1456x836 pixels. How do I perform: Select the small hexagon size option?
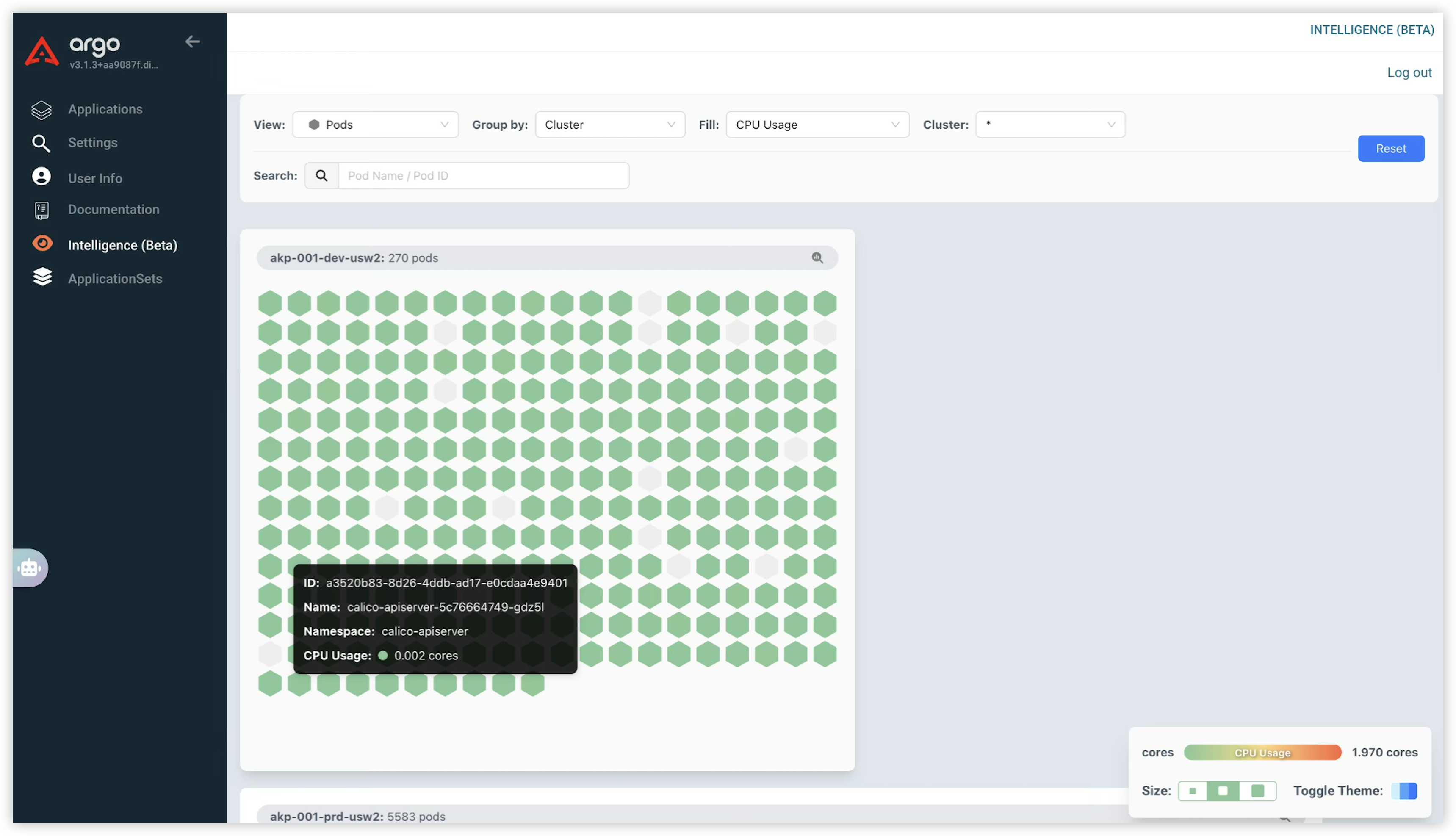tap(1193, 791)
